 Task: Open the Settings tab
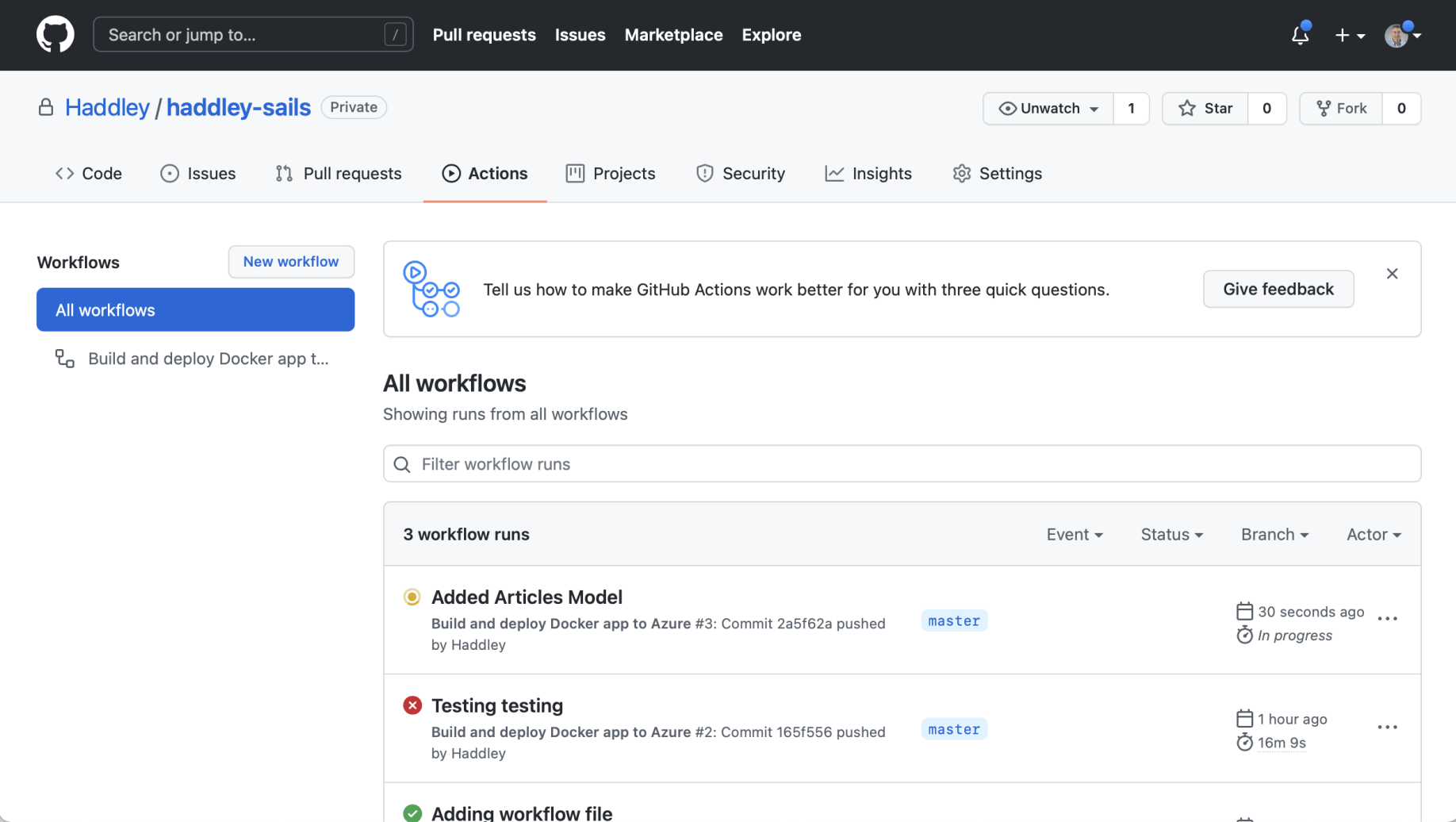(x=997, y=174)
